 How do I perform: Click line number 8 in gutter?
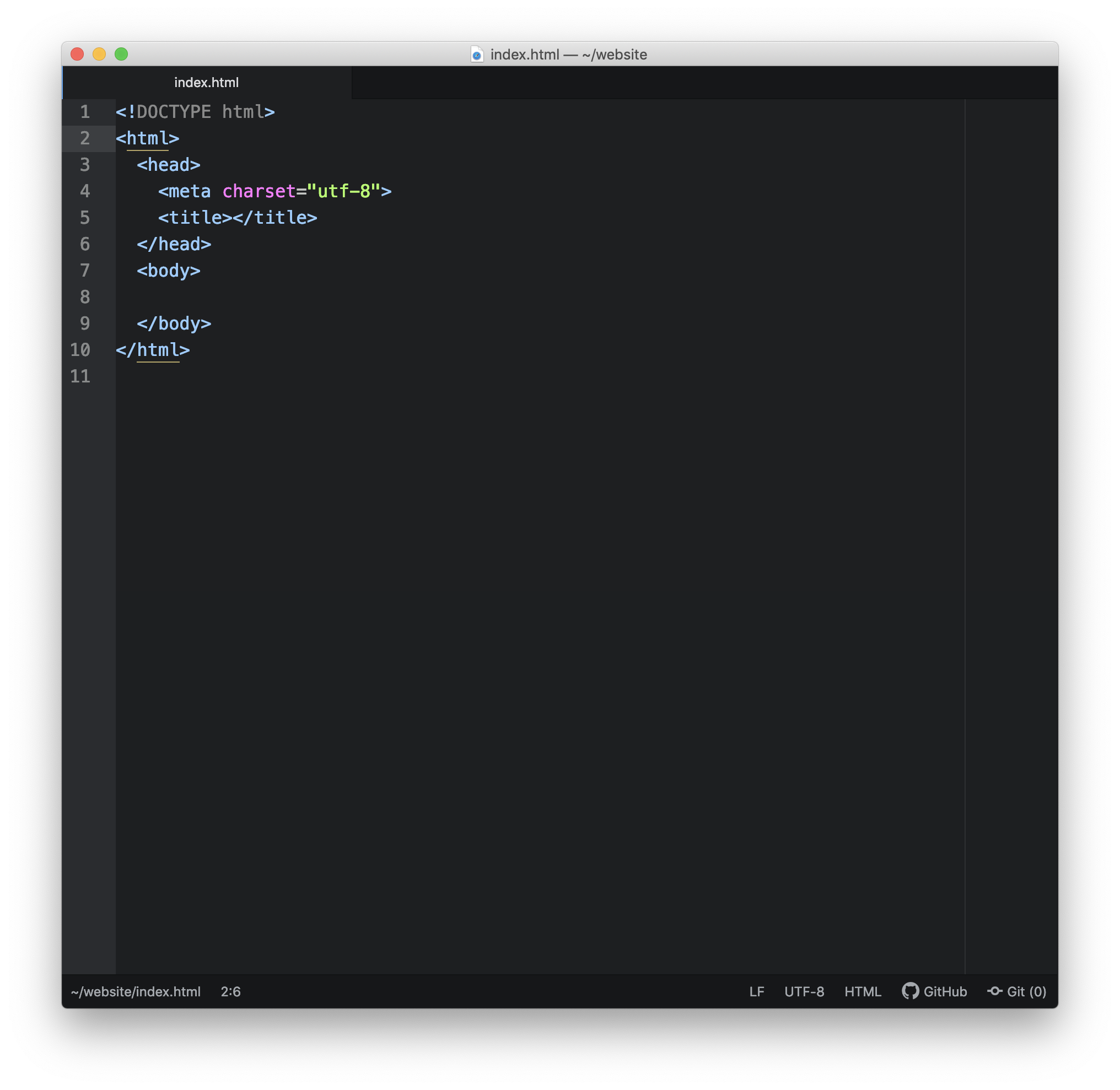tap(85, 297)
